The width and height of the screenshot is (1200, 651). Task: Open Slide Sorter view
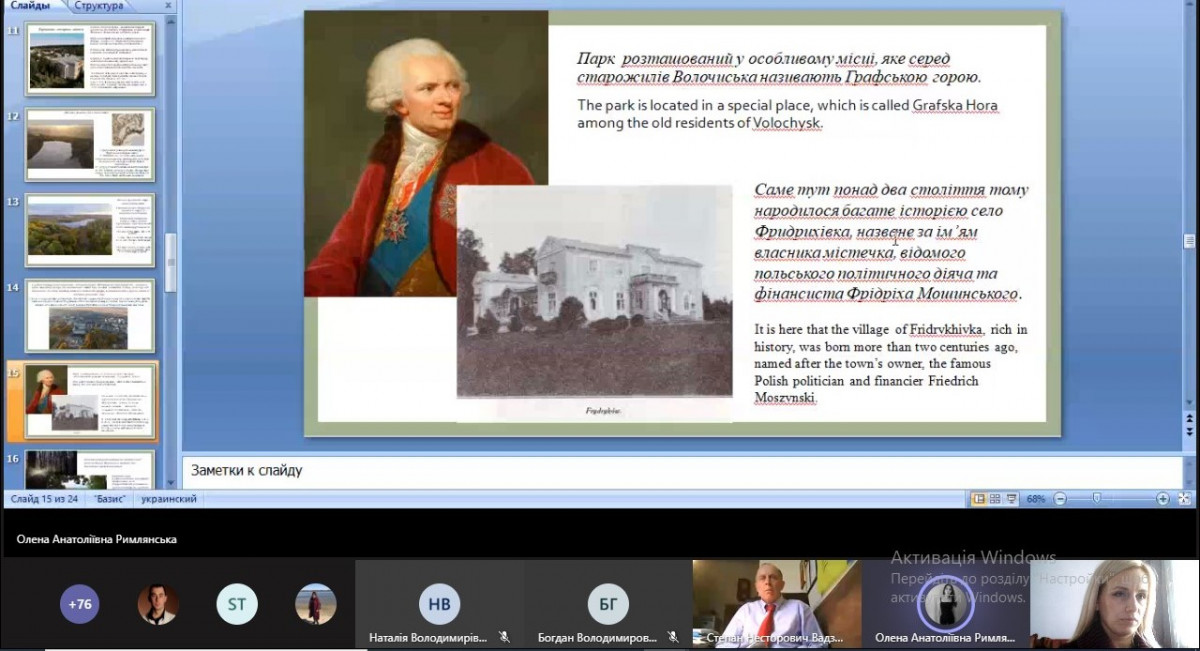coord(996,498)
